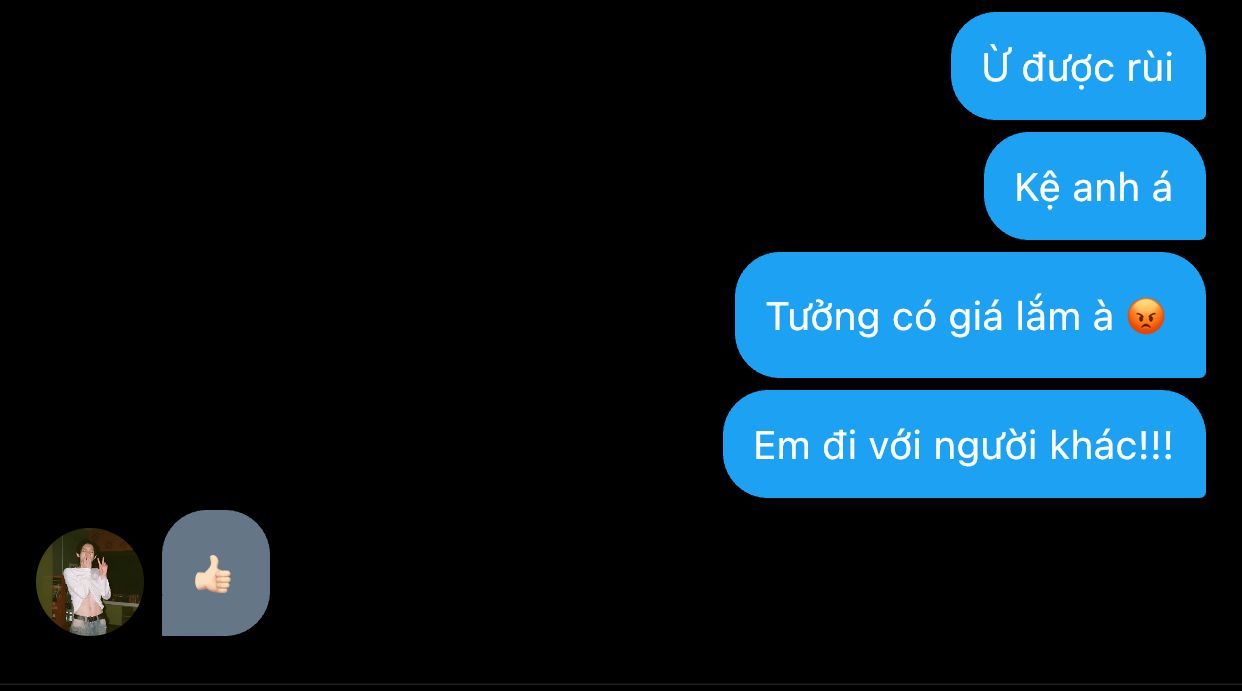This screenshot has height=691, width=1242.
Task: Open the sender's profile picture avatar
Action: click(90, 582)
